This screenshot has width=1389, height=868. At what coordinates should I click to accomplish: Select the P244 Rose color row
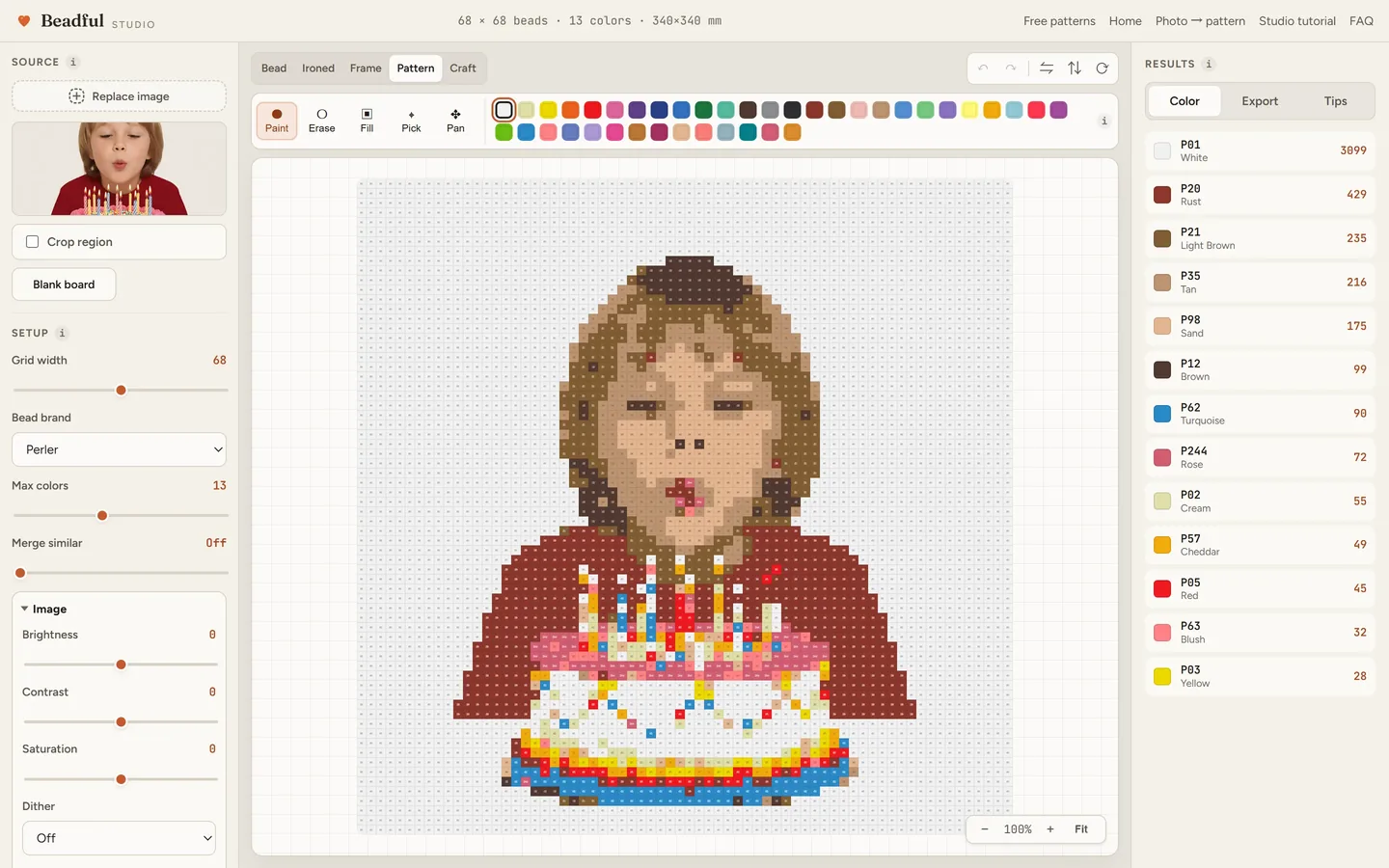point(1260,457)
